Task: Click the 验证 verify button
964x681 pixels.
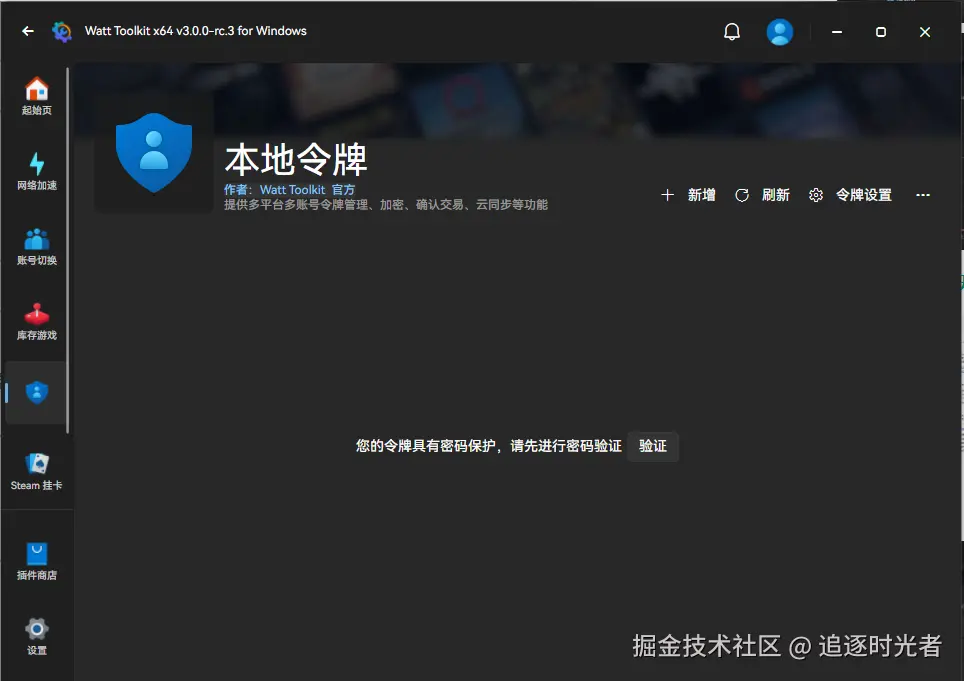Action: (x=653, y=446)
